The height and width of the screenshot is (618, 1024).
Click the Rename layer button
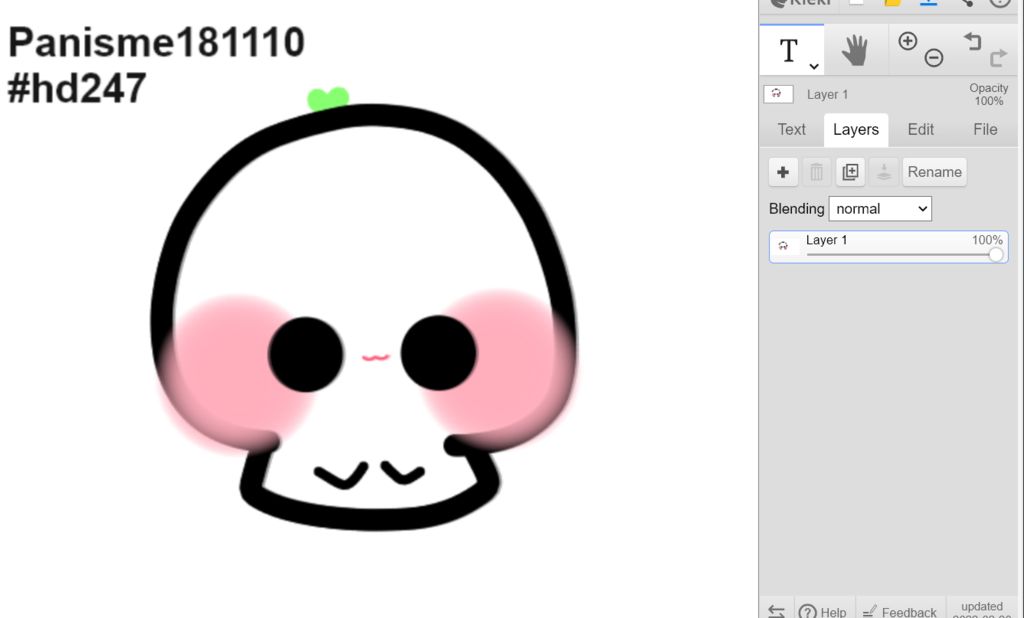(x=935, y=172)
